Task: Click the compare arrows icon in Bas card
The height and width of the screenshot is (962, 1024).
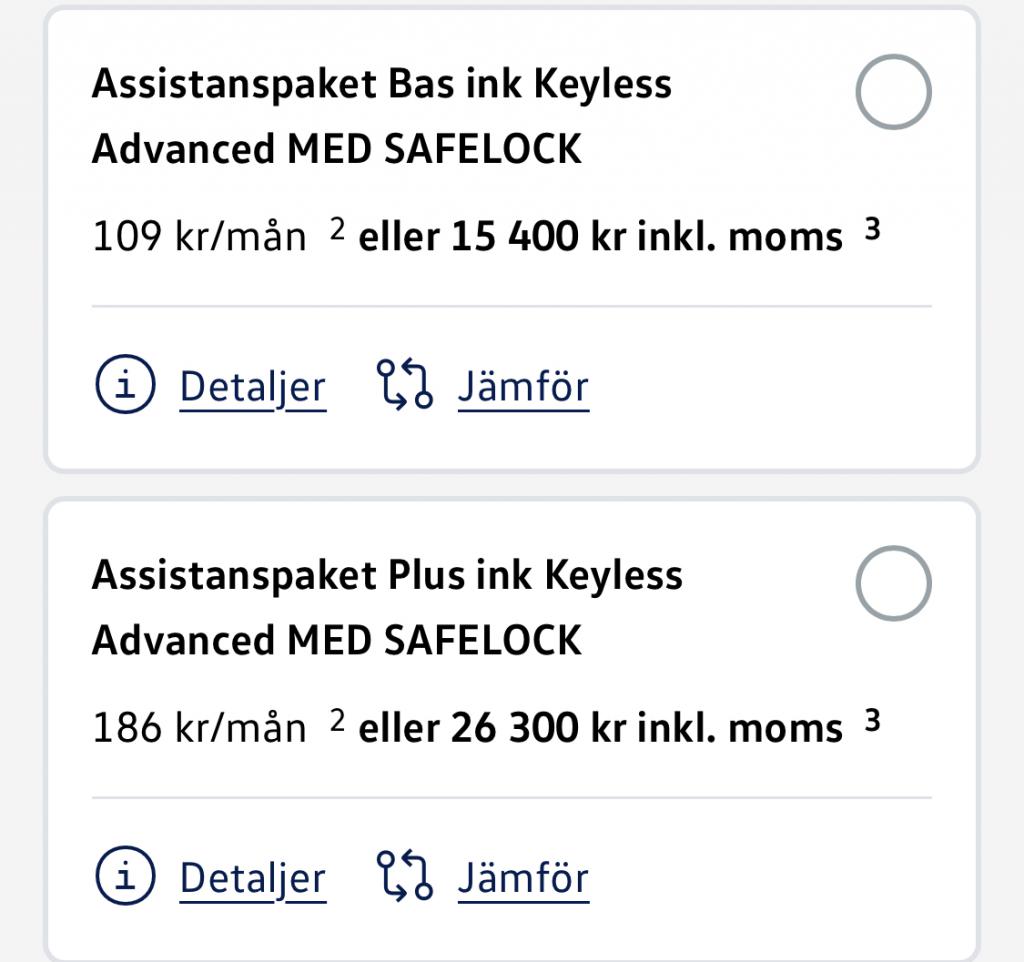Action: point(405,384)
